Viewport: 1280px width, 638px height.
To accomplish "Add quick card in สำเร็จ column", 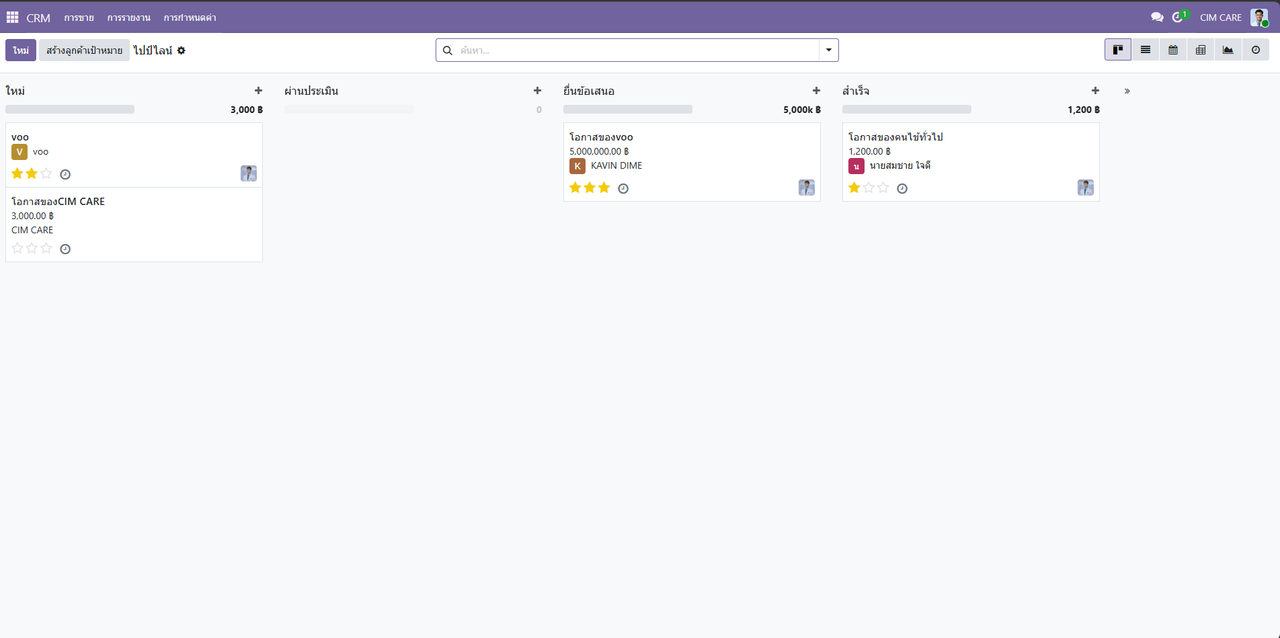I will [1095, 91].
